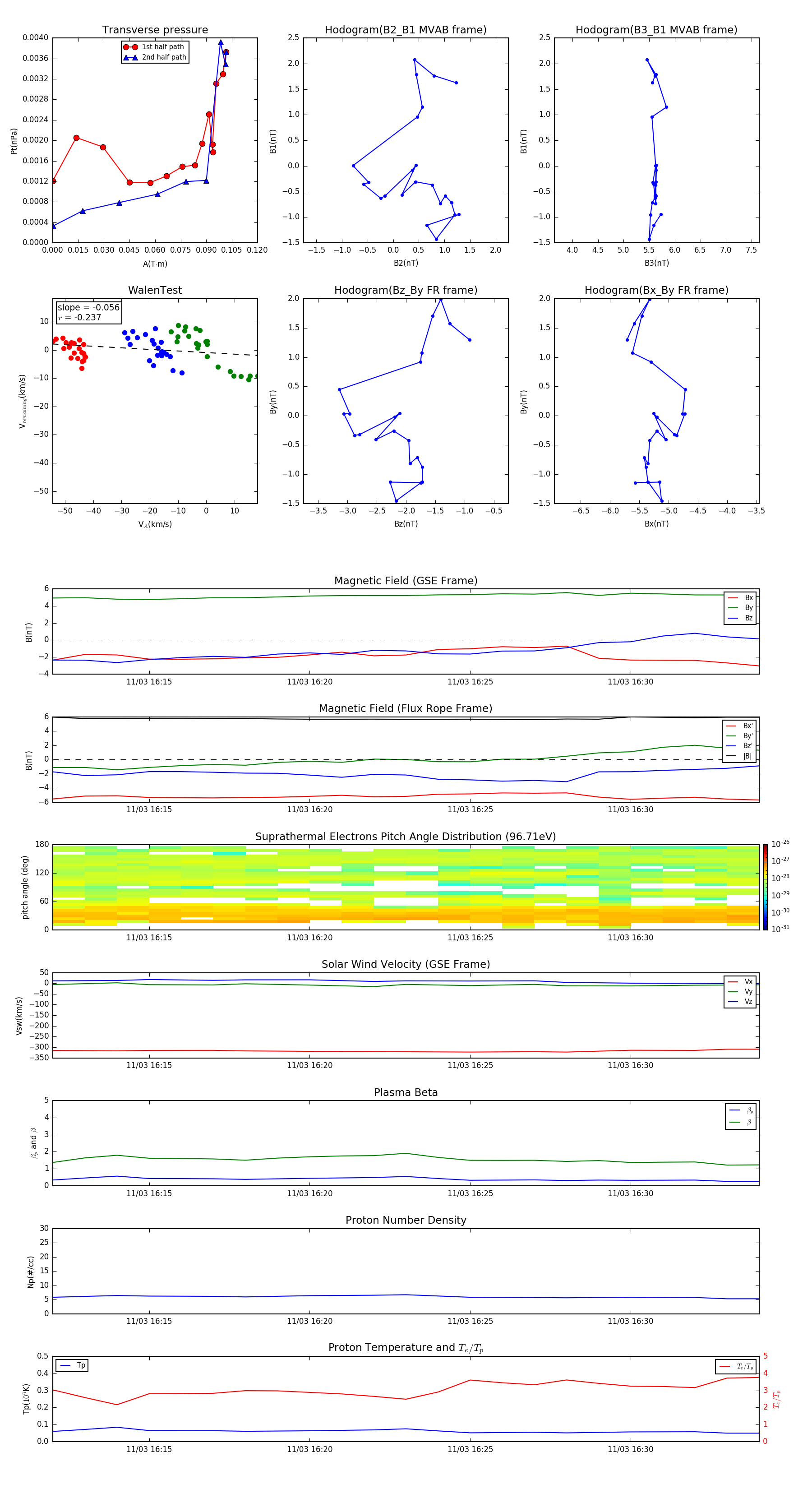The width and height of the screenshot is (812, 1489).
Task: Click the "Plasma Beta" plot title
Action: point(406,1092)
